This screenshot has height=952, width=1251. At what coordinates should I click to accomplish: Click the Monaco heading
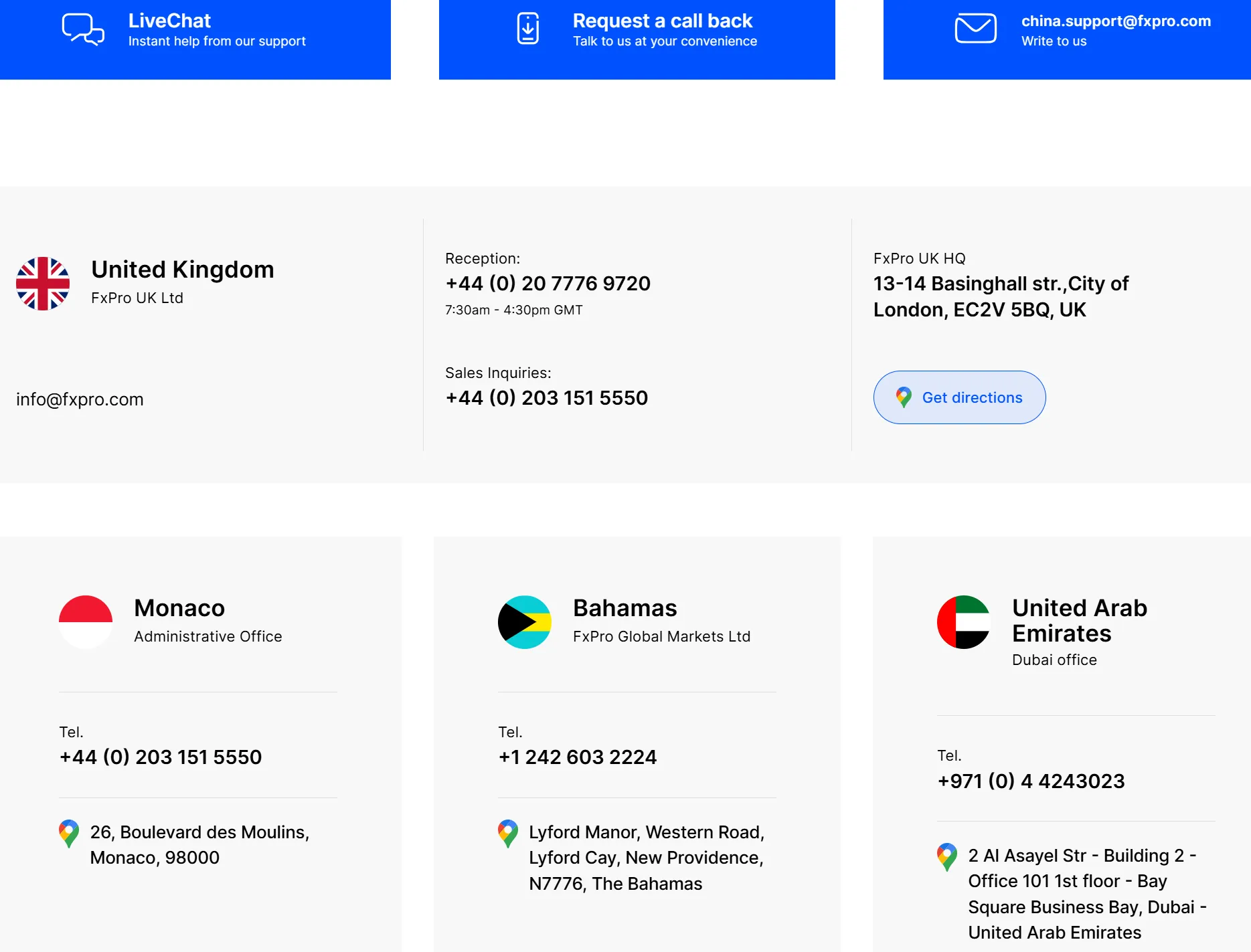179,608
